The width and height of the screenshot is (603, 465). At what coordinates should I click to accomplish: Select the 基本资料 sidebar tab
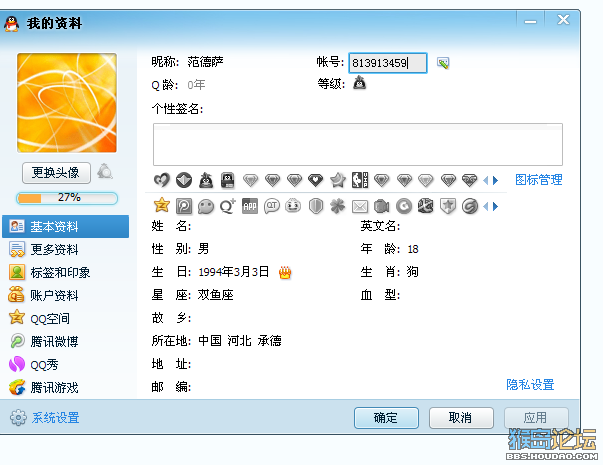tap(66, 227)
